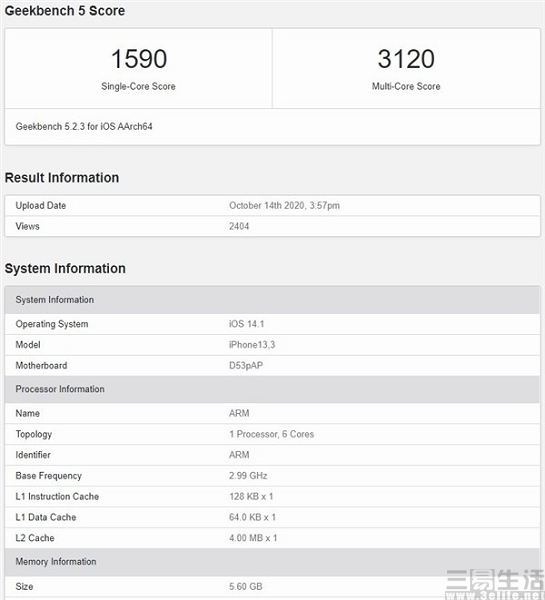Select the 'iPhone13,3' model value

point(252,345)
